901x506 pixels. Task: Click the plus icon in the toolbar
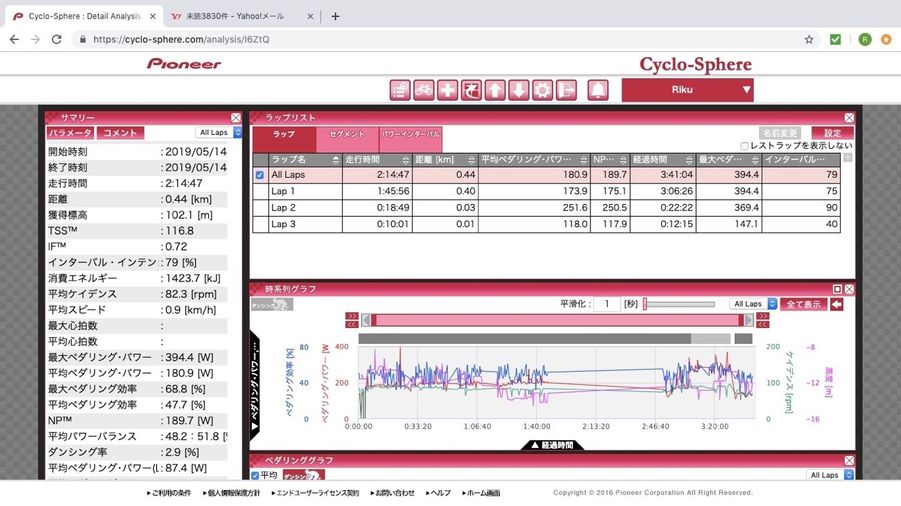(447, 90)
